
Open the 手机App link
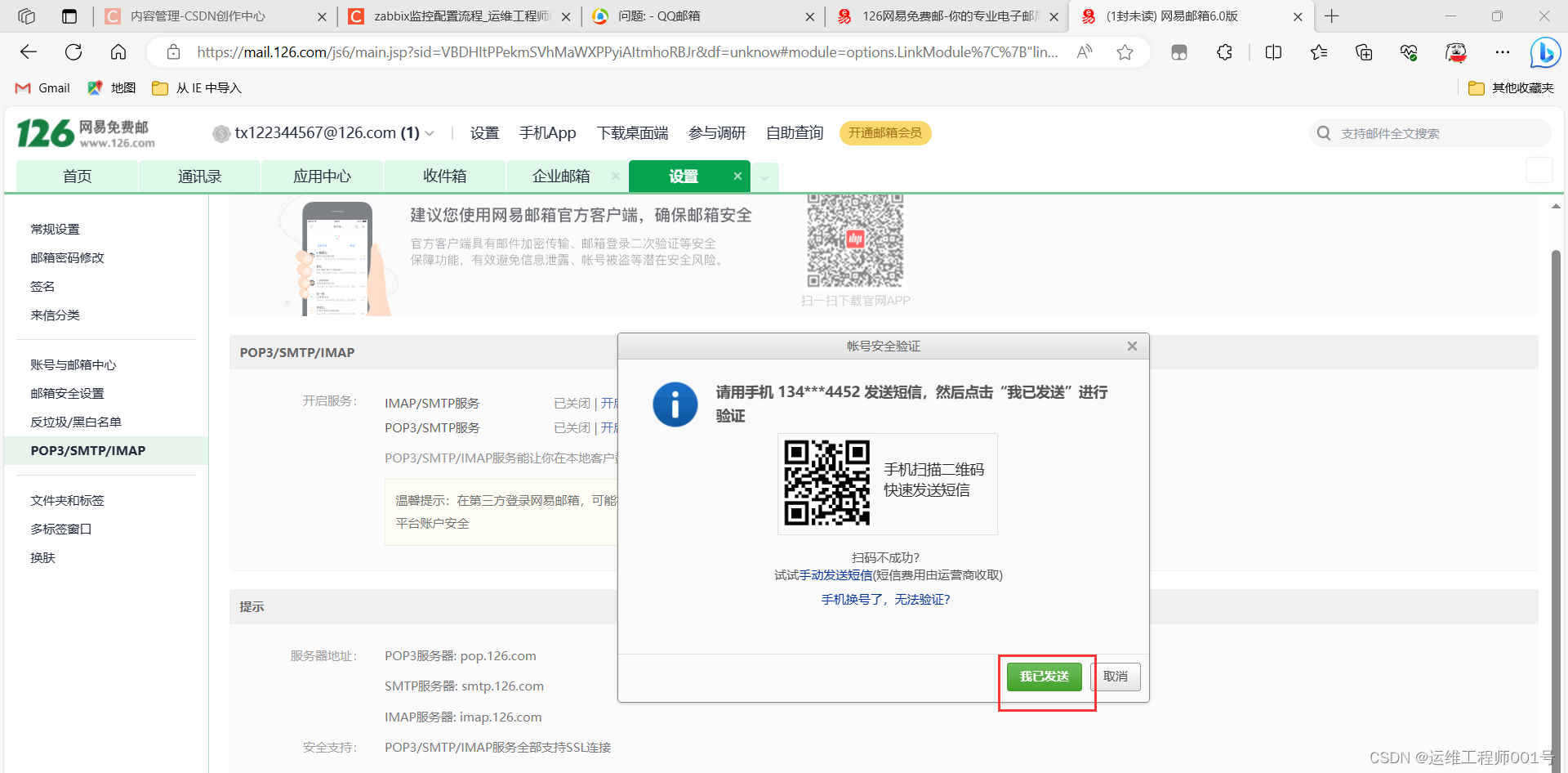[547, 133]
